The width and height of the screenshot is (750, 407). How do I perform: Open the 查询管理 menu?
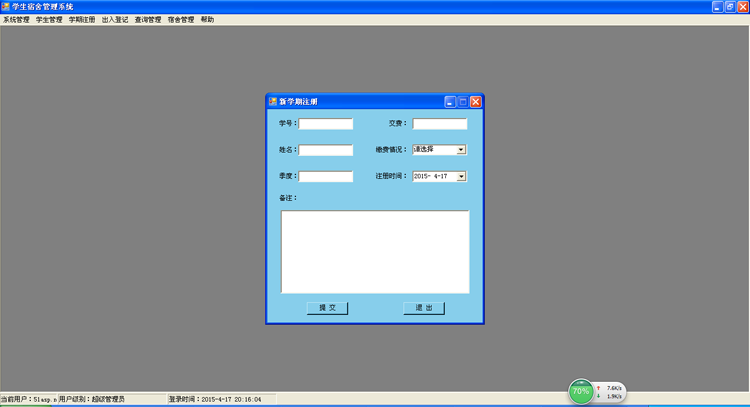(148, 20)
